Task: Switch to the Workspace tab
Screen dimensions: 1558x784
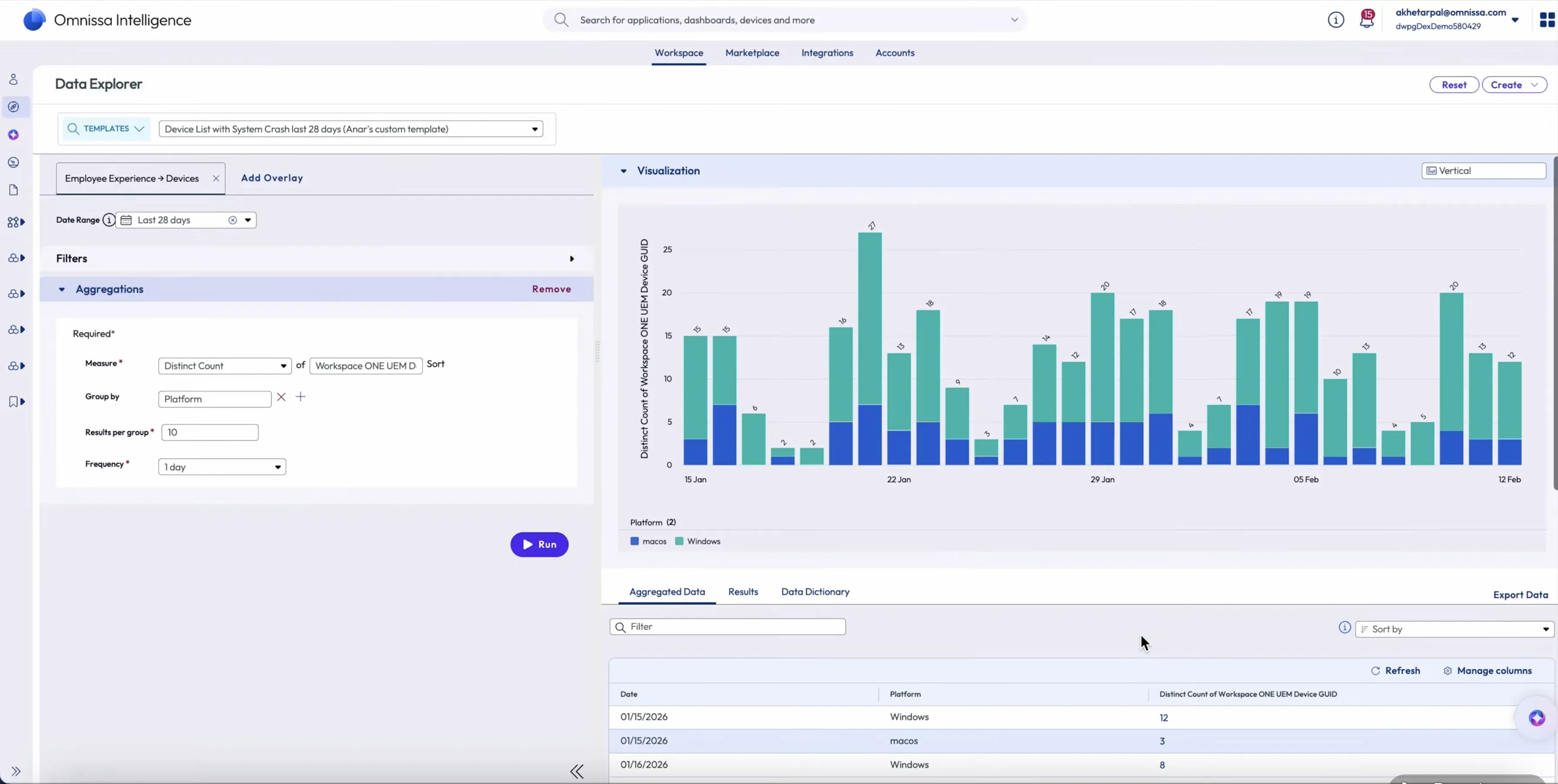Action: [x=679, y=53]
